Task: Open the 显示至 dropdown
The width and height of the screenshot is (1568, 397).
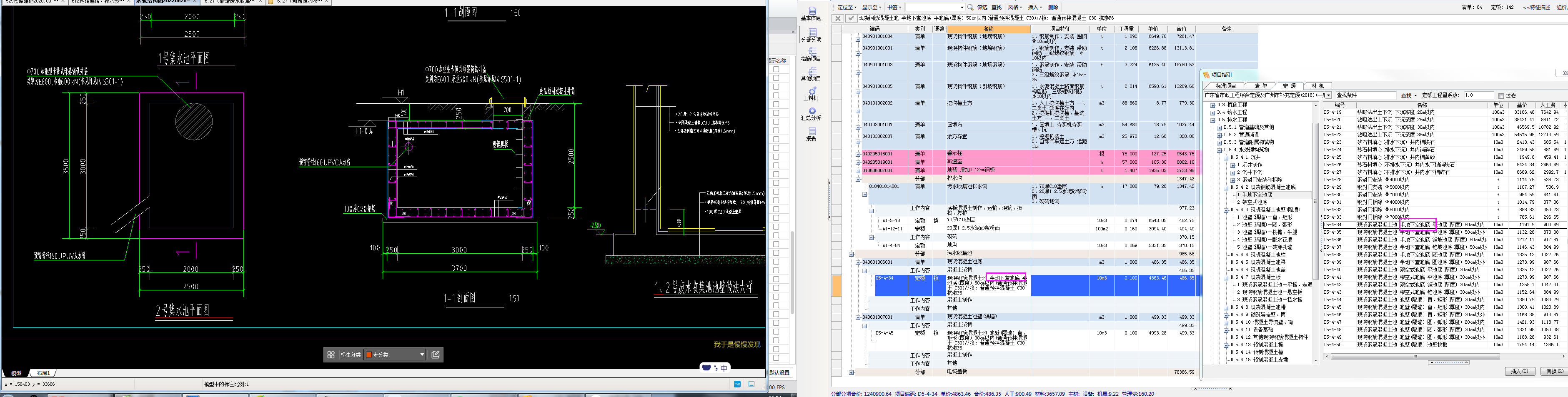Action: 871,7
